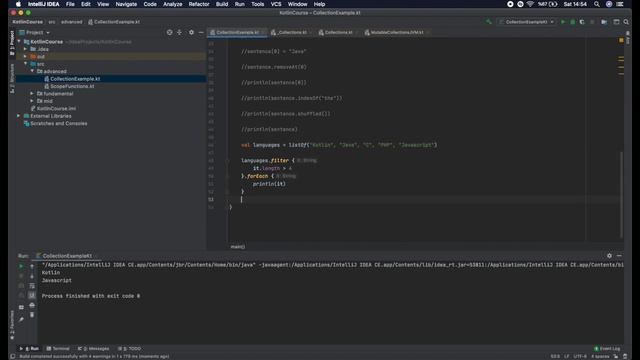Select ScopeFunctions.kt in the project tree
The image size is (640, 360).
tap(72, 86)
